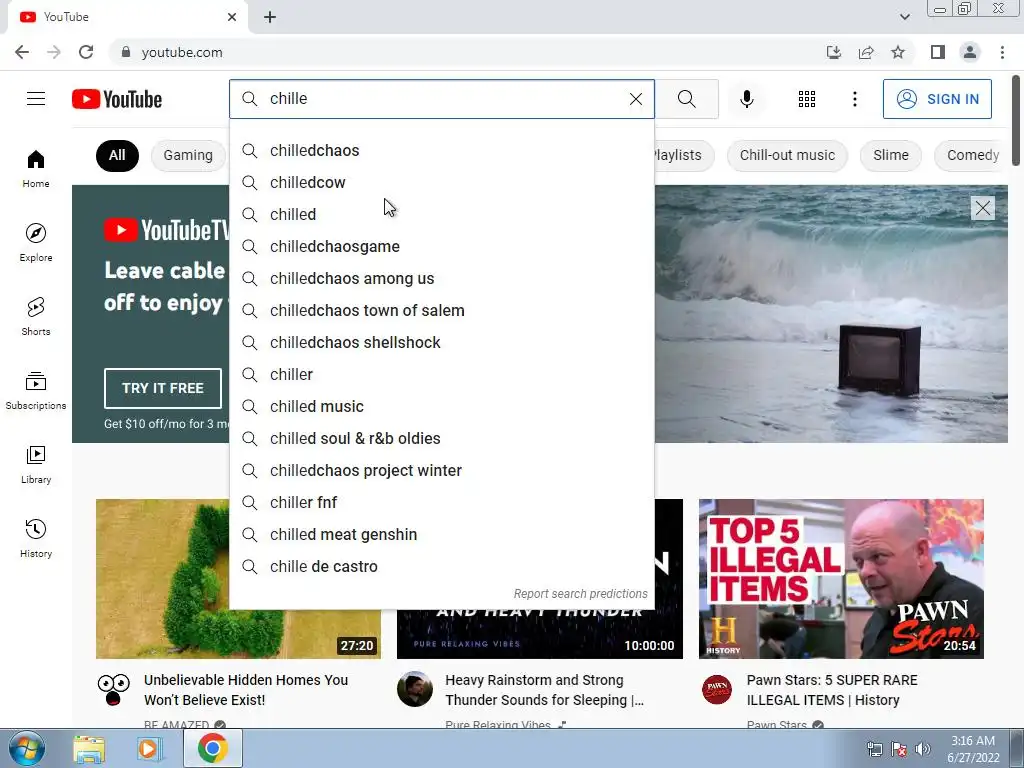
Task: Click the YouTube logo
Action: pos(117,99)
